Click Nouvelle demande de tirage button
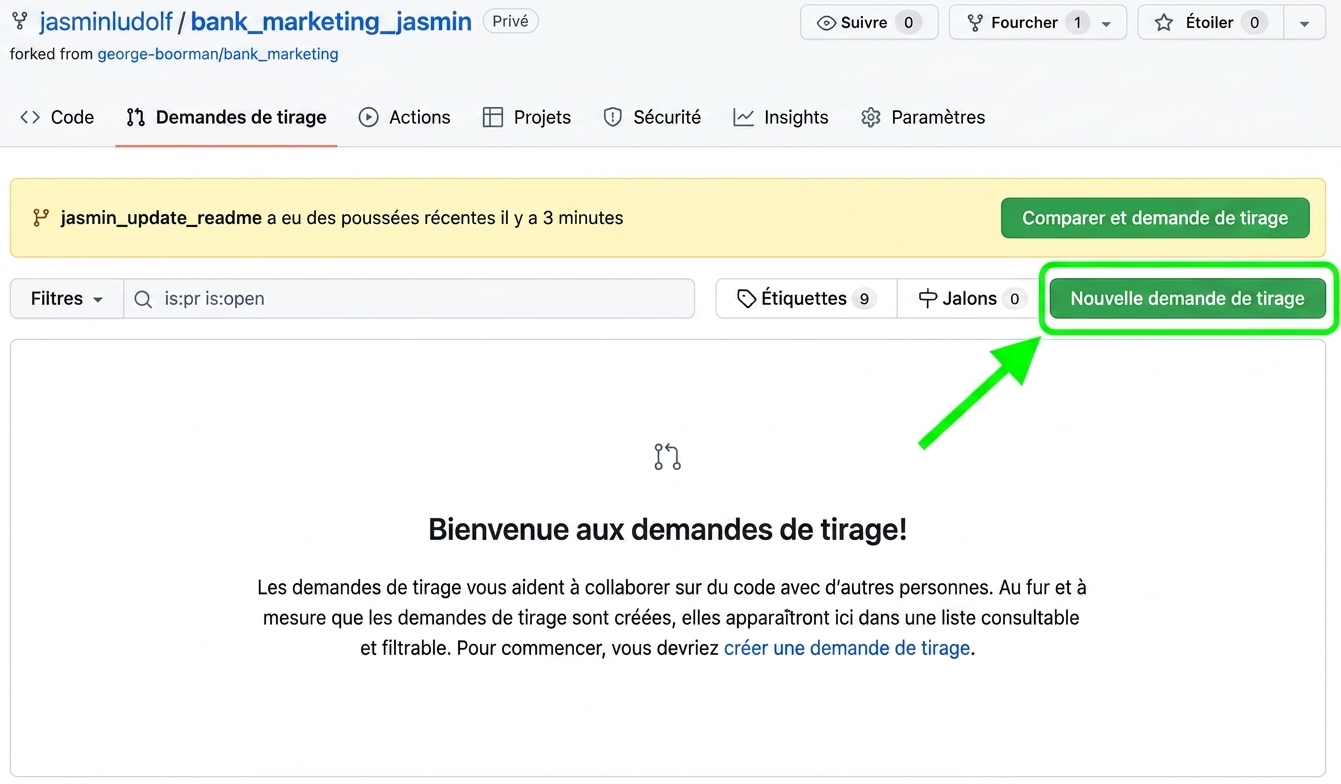 (x=1187, y=299)
